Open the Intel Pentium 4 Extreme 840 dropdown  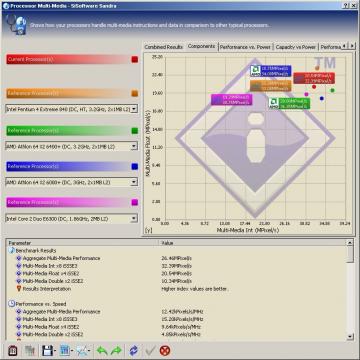pos(134,109)
